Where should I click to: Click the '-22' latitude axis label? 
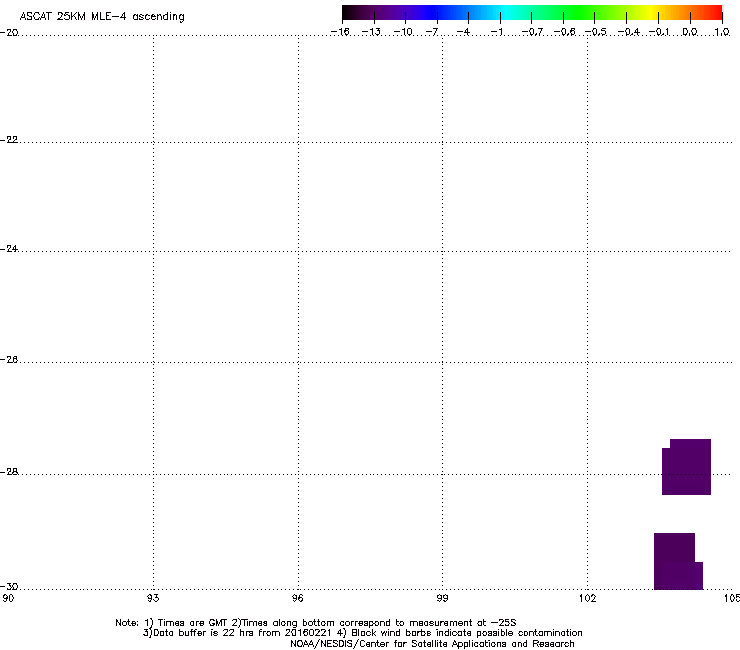coord(9,140)
